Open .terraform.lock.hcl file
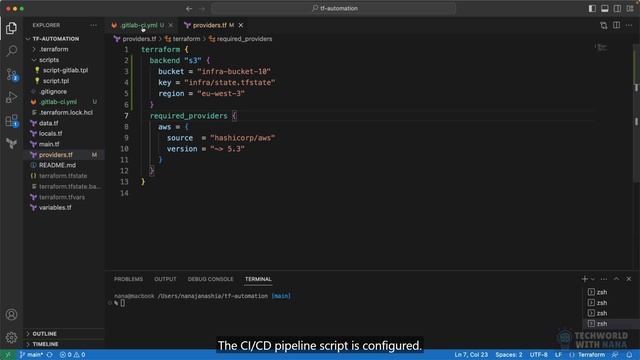 point(66,112)
